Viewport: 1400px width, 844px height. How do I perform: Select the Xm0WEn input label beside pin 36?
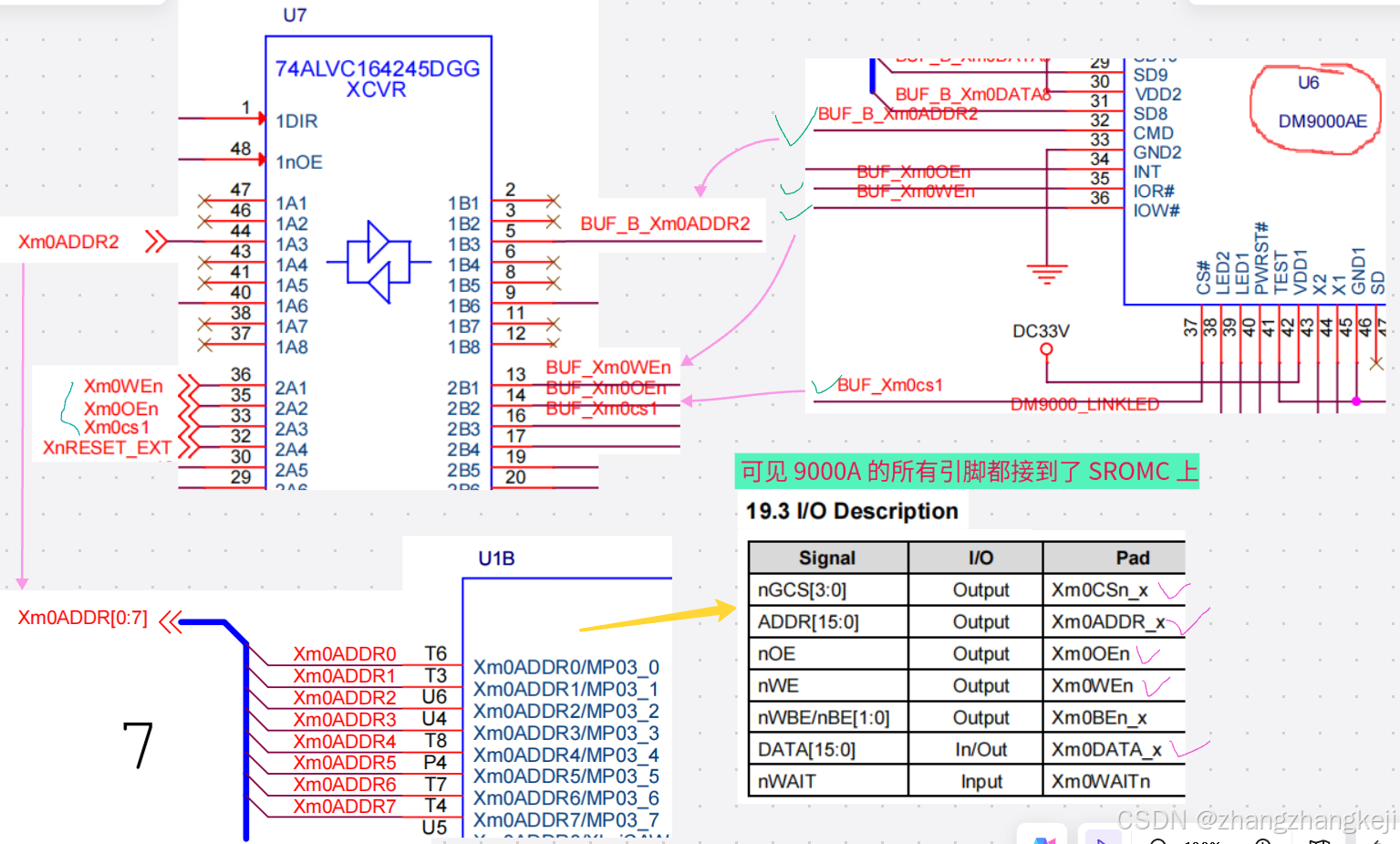coord(123,387)
